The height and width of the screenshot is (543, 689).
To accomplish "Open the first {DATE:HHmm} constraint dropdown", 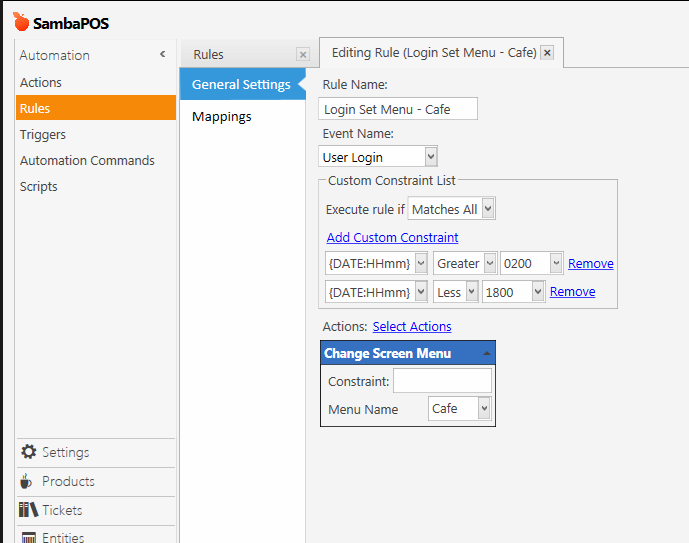I will point(421,263).
